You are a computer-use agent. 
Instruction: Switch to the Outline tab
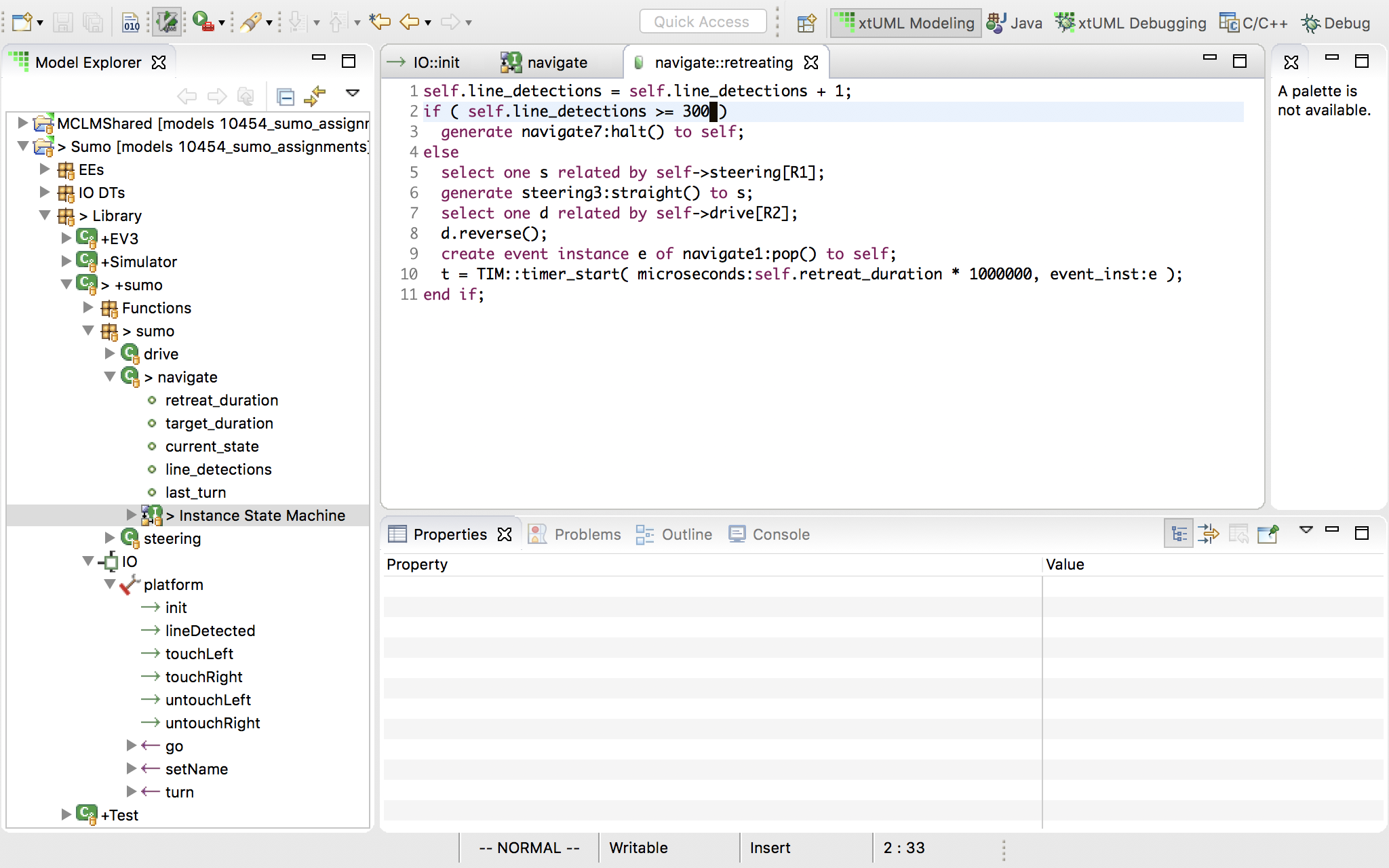[674, 534]
